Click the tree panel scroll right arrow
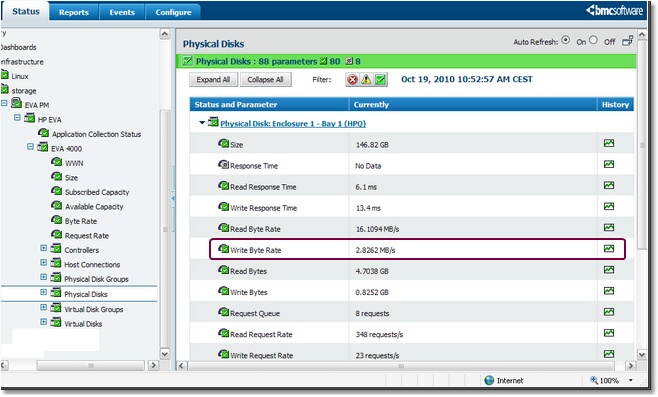The image size is (658, 397). 154,365
